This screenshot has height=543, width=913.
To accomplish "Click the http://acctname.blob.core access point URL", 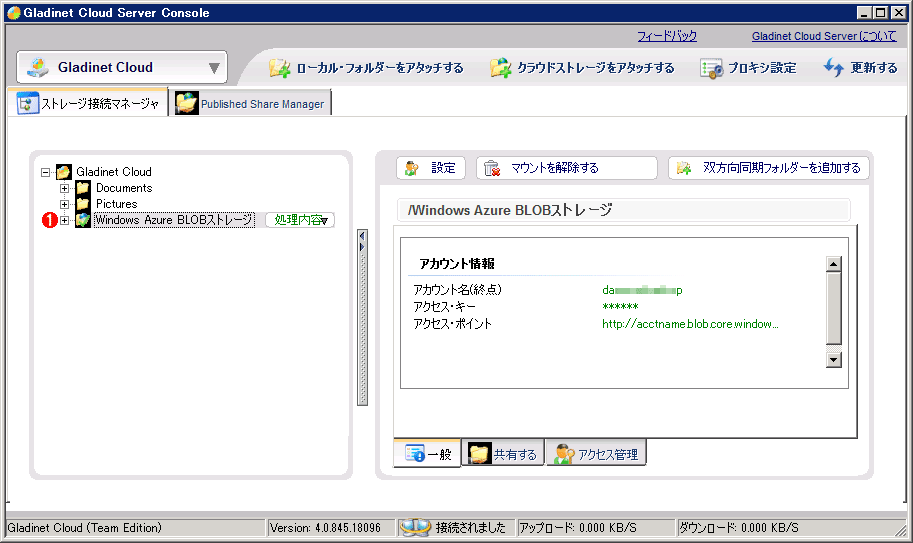I will [690, 324].
